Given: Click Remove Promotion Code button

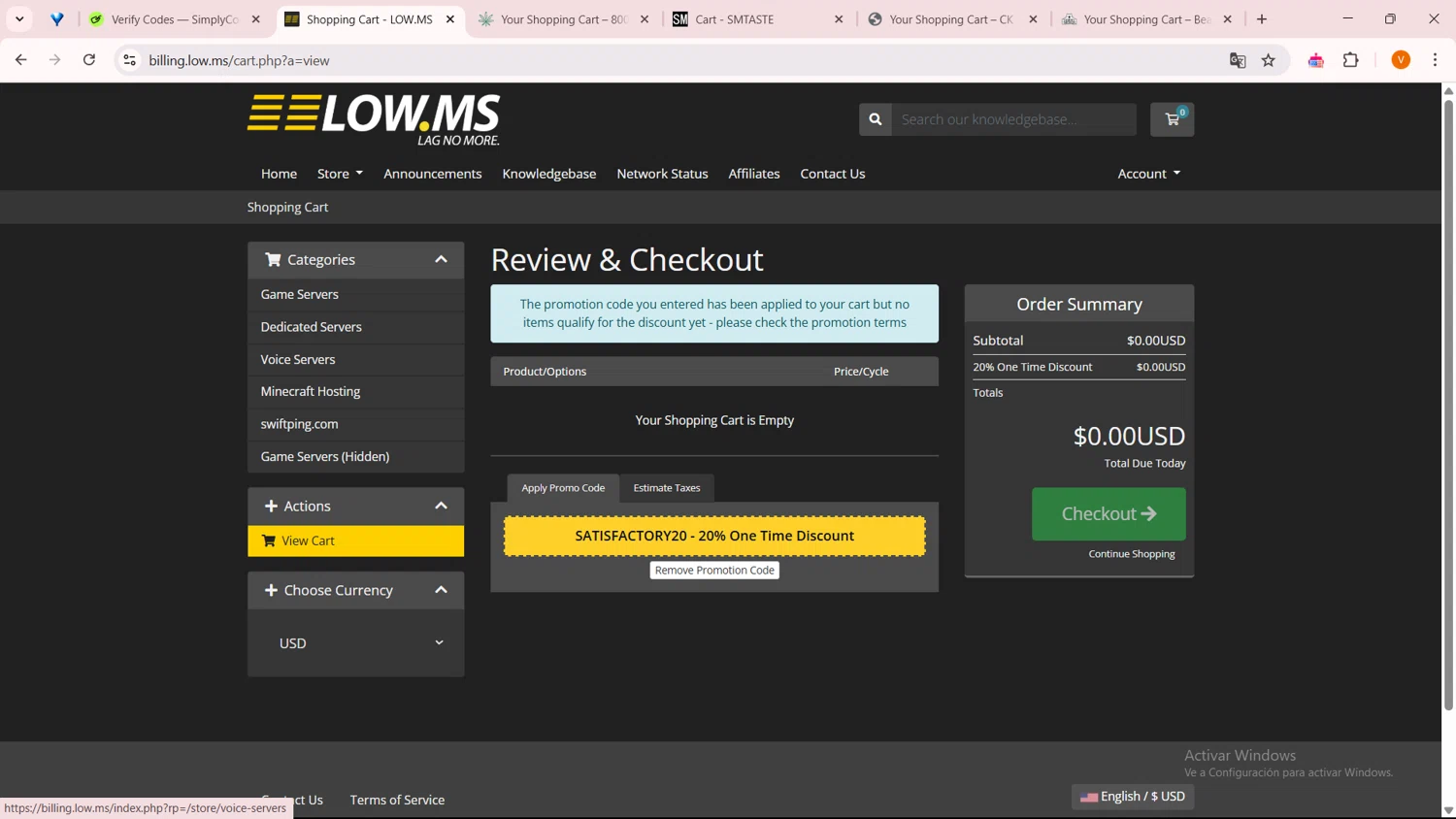Looking at the screenshot, I should coord(714,571).
